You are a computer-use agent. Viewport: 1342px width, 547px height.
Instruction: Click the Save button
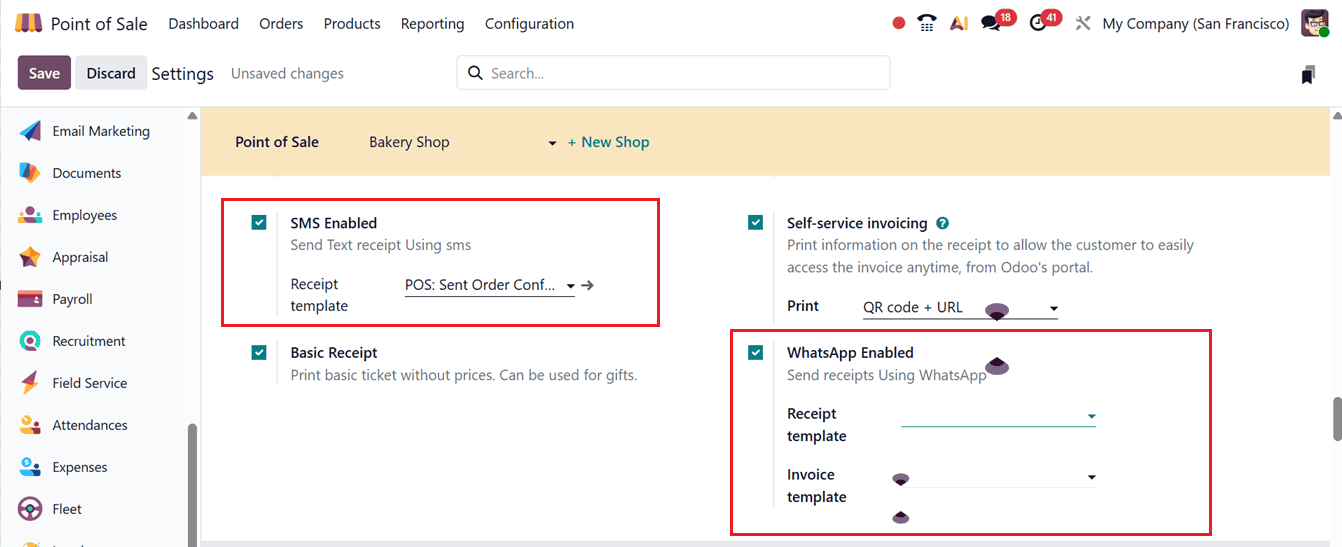pos(44,73)
